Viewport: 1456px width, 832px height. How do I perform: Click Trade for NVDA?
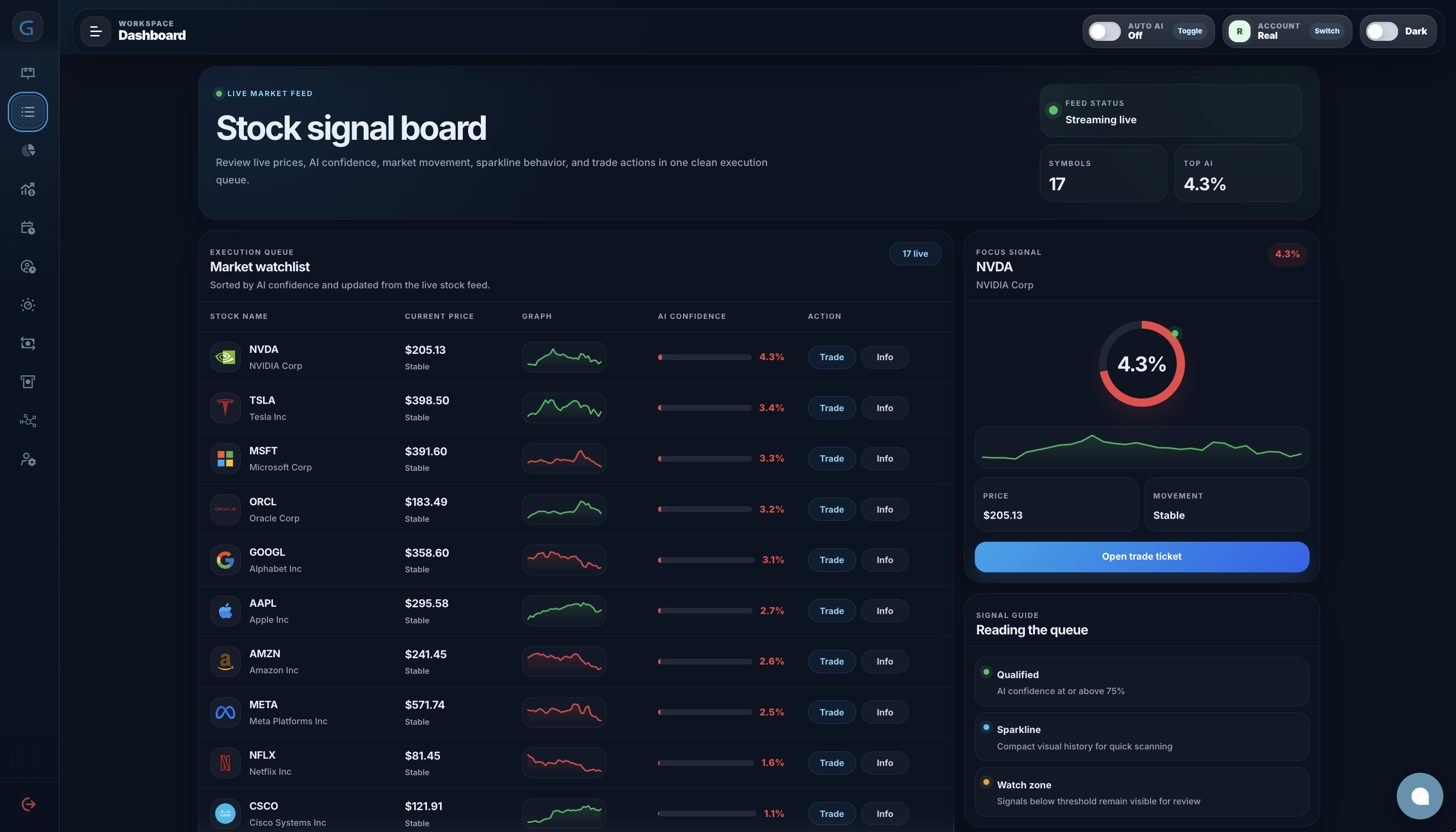[x=832, y=357]
